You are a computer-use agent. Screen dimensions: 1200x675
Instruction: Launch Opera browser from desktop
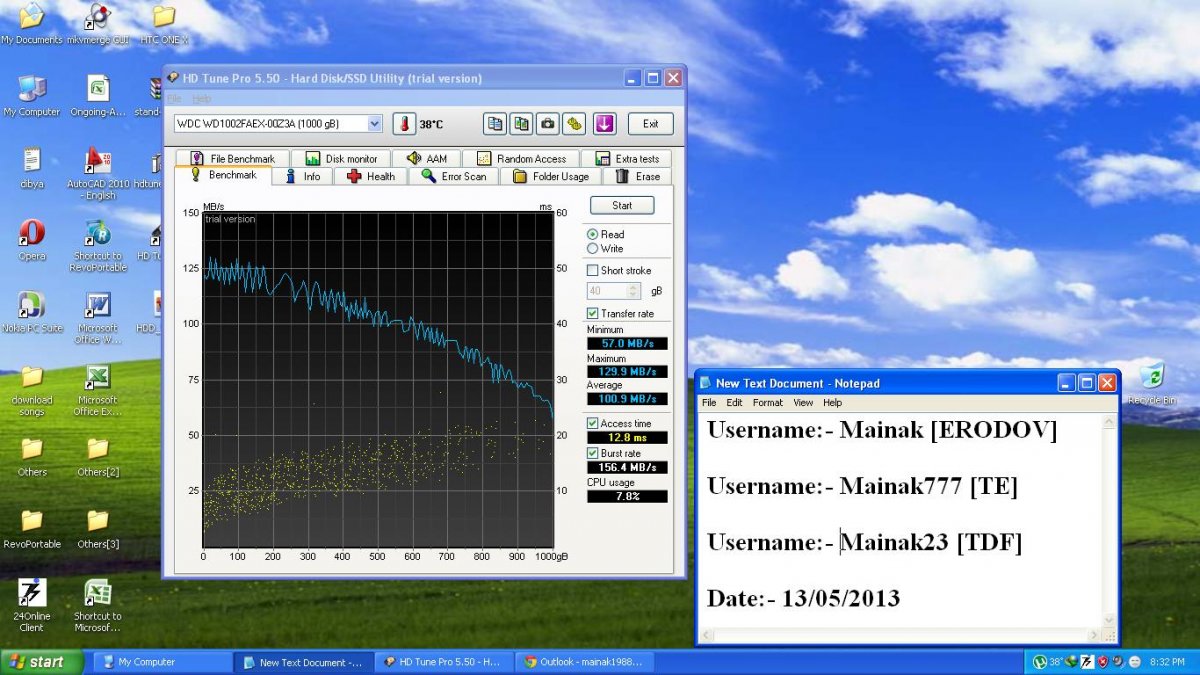[31, 240]
